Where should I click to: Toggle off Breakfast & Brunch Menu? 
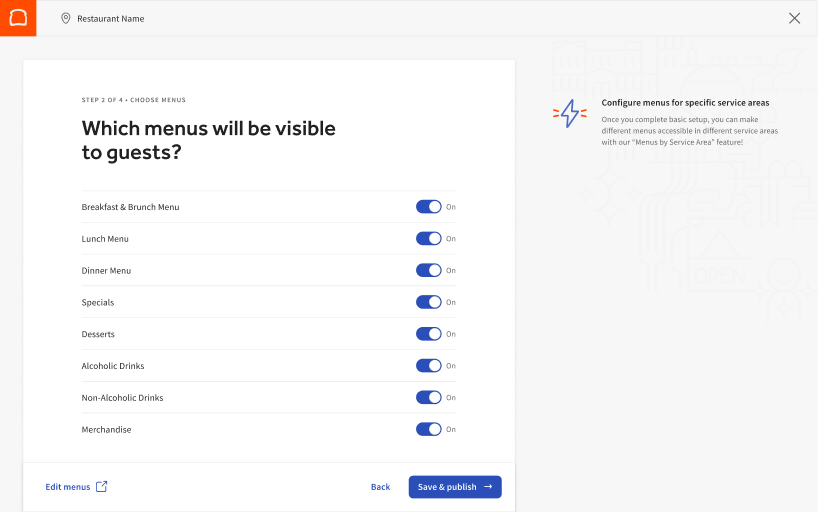pos(428,207)
